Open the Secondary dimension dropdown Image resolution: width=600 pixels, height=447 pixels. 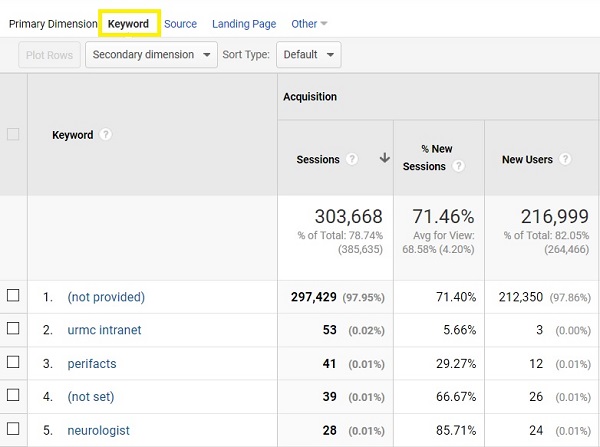152,55
